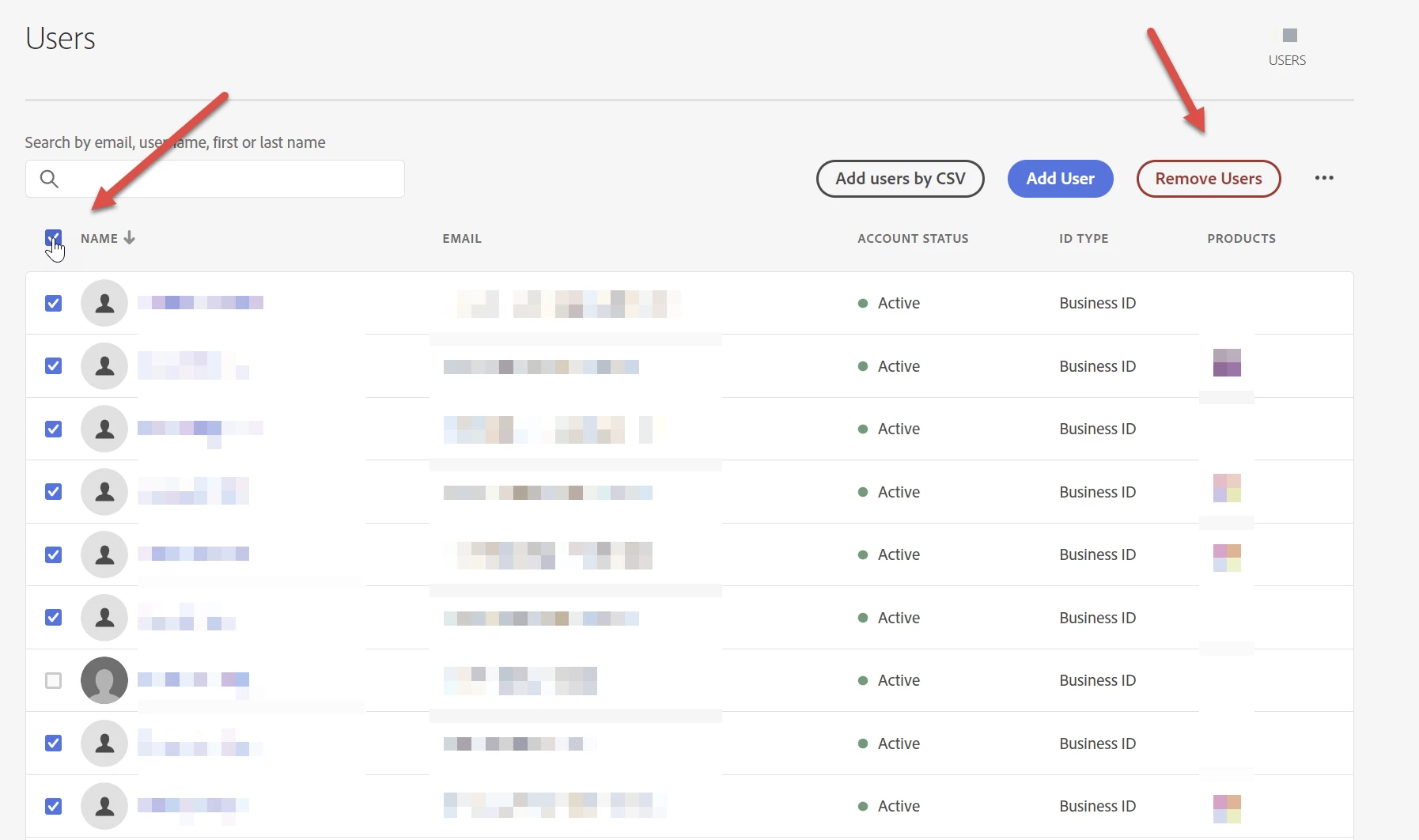Screen dimensions: 1419x840
Task: Open the Add users by CSV dialog
Action: point(900,179)
